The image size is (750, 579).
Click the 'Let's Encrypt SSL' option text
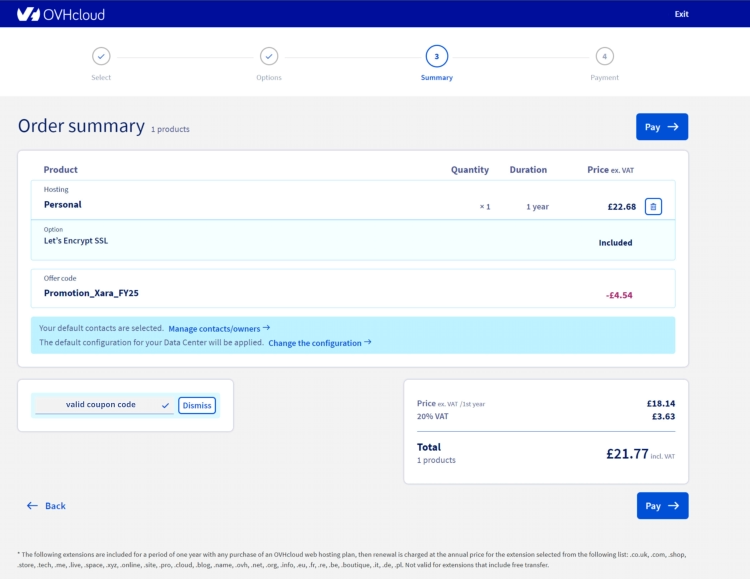pos(76,241)
